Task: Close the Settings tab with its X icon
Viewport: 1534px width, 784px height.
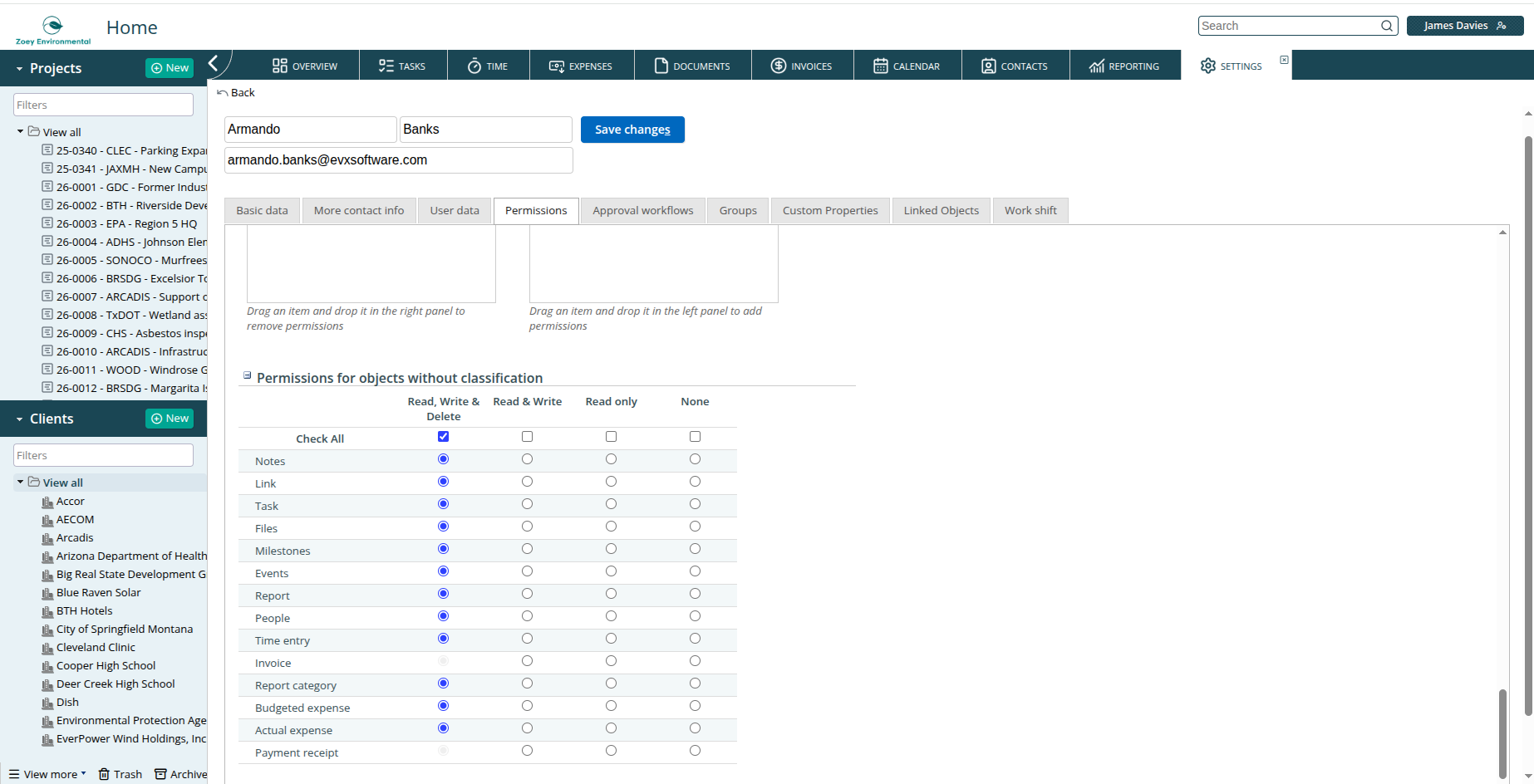Action: point(1284,60)
